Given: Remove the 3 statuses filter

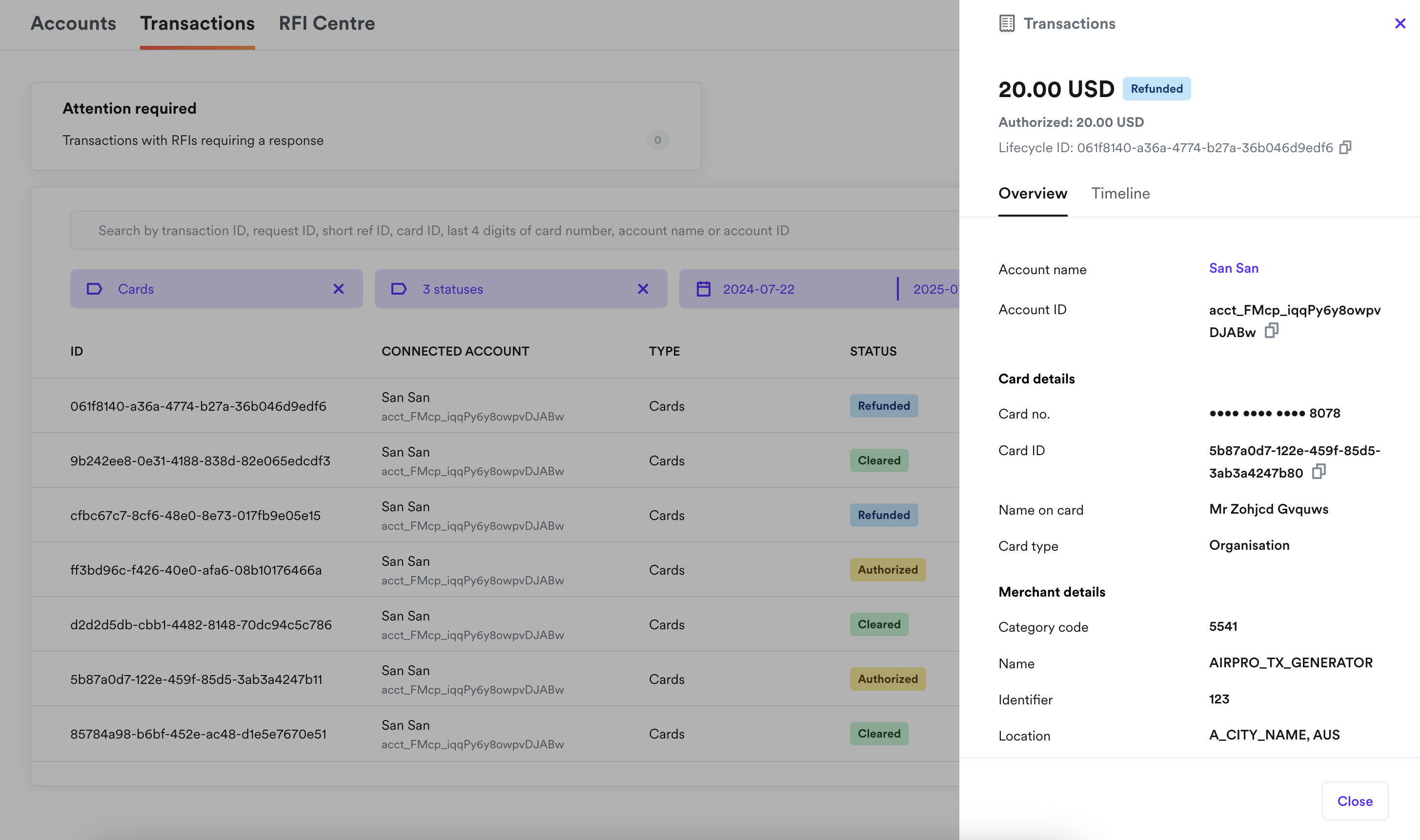Looking at the screenshot, I should pos(643,289).
